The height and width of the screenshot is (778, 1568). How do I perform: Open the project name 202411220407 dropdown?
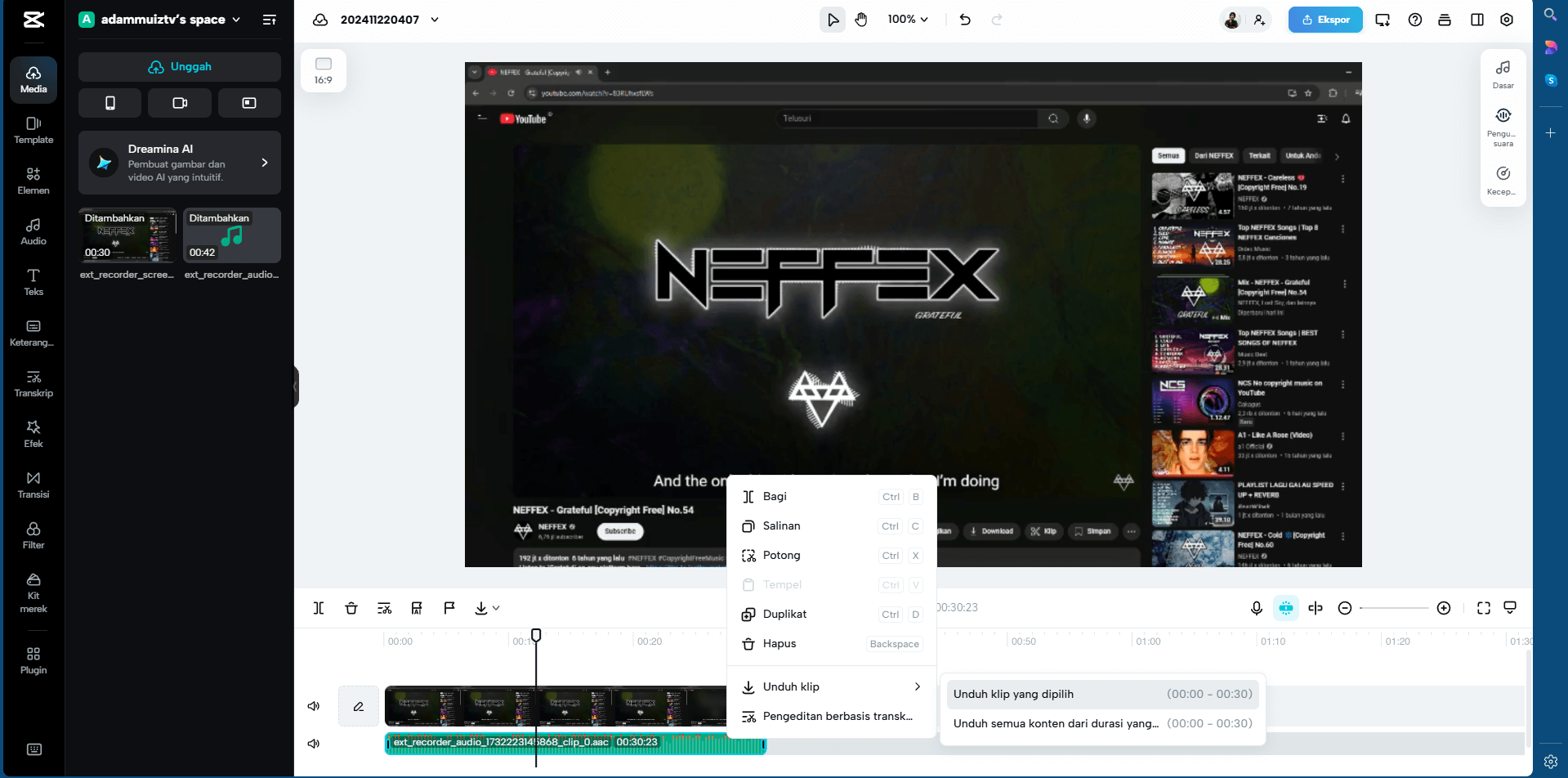point(435,20)
